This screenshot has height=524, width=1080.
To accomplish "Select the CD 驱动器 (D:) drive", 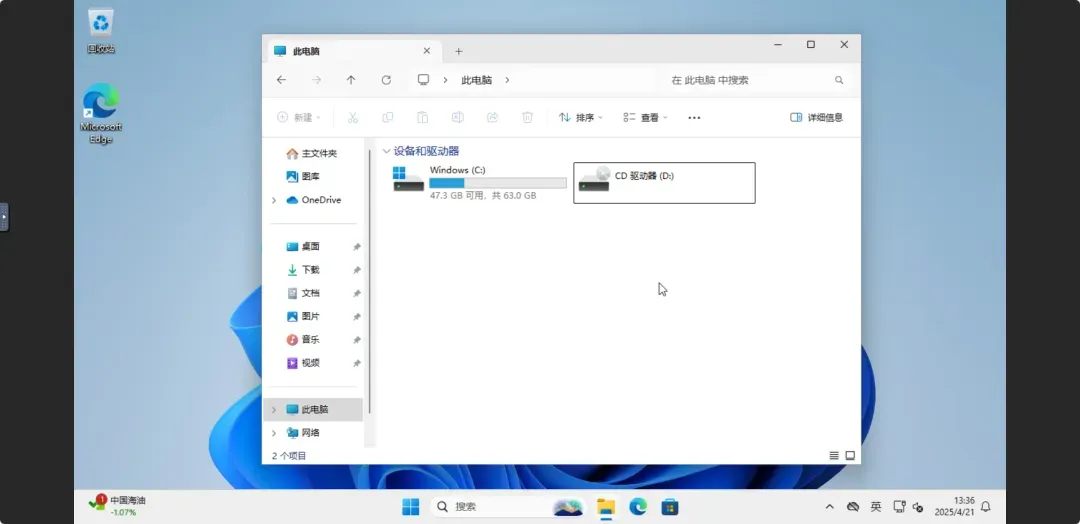I will click(x=664, y=182).
